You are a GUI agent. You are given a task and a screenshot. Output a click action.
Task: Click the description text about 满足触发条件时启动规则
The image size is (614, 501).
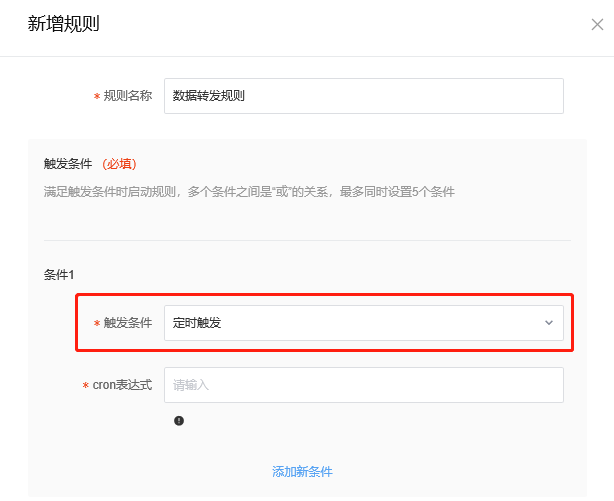tap(249, 191)
